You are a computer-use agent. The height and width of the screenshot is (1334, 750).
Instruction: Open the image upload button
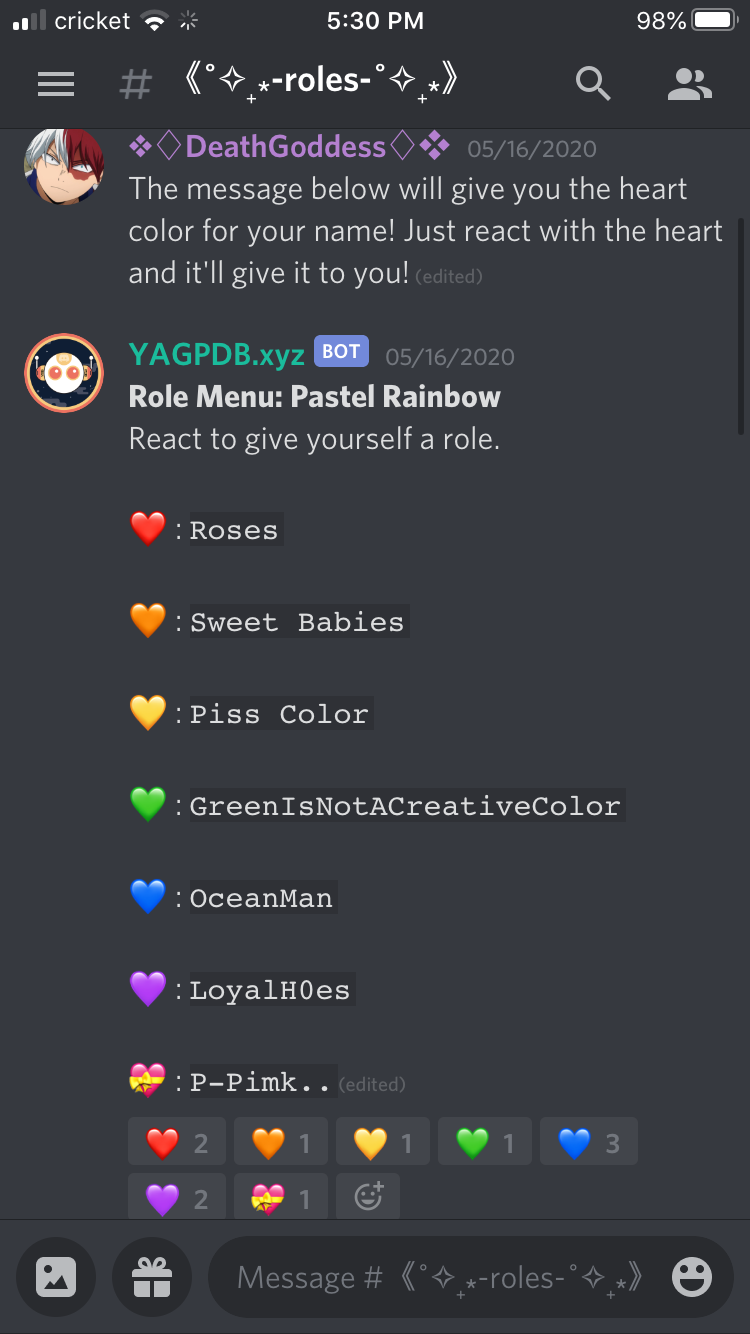56,1277
